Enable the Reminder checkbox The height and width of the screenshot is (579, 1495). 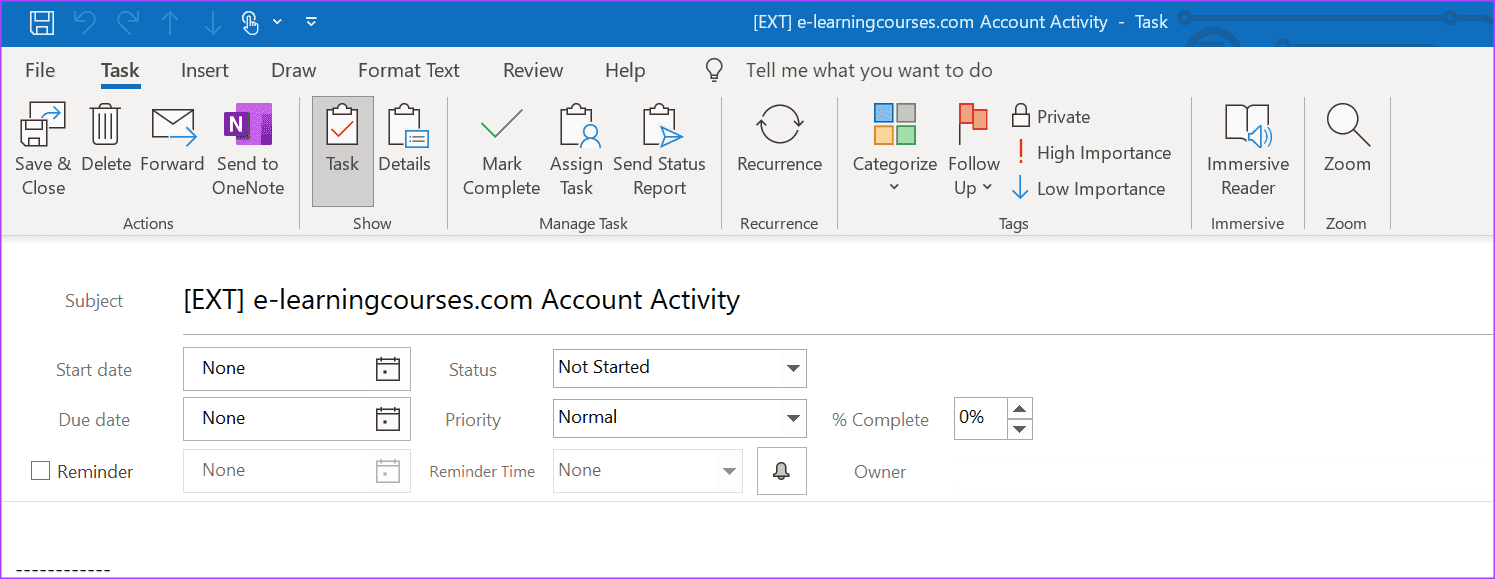[40, 471]
